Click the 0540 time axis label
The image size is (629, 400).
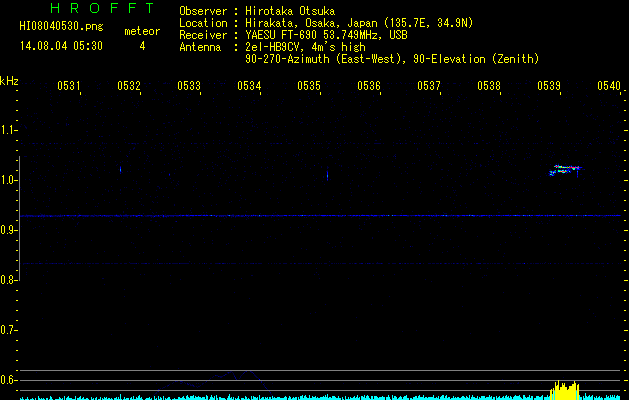pos(609,85)
